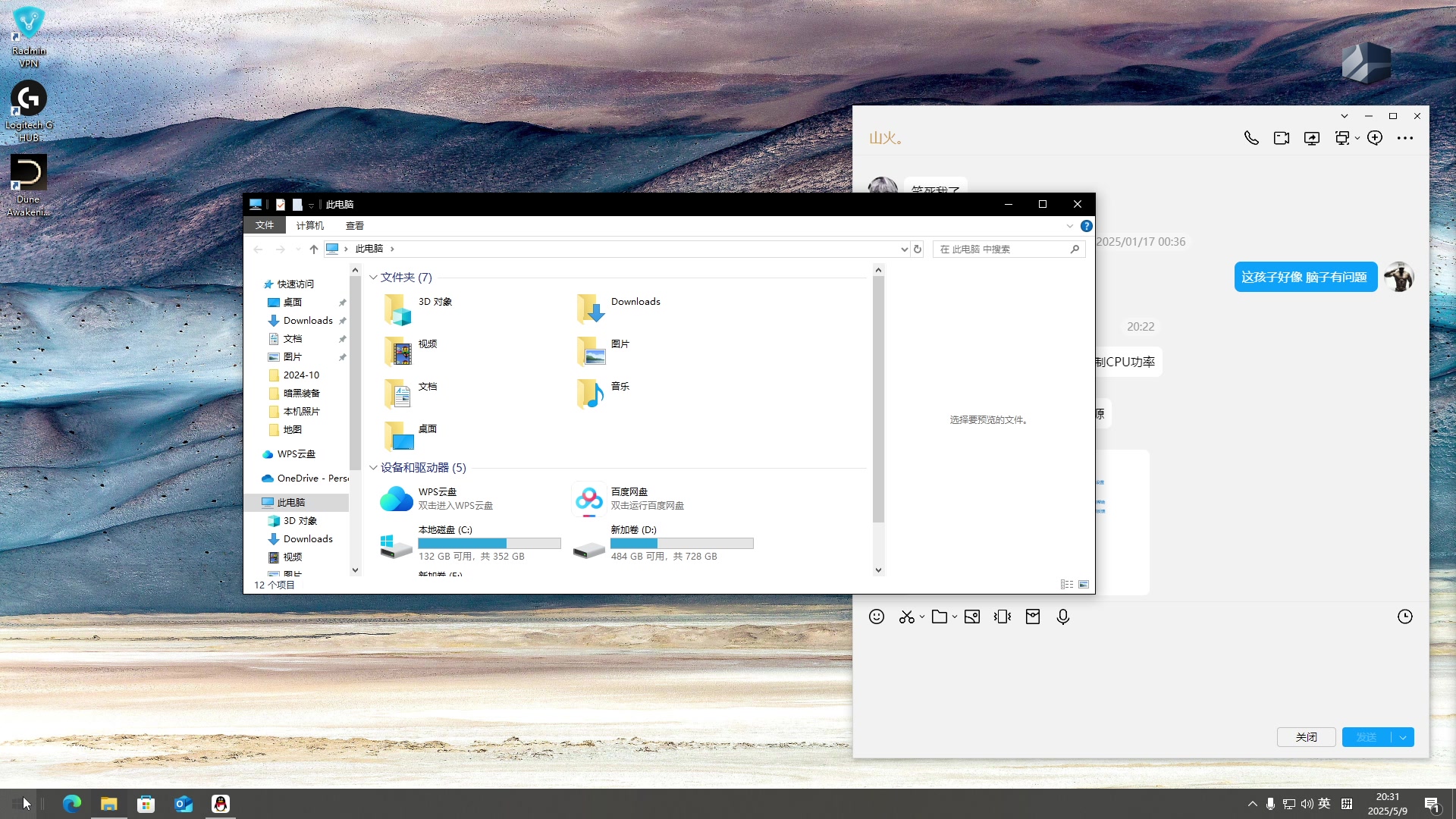Open the 查看 ribbon tab

click(355, 225)
